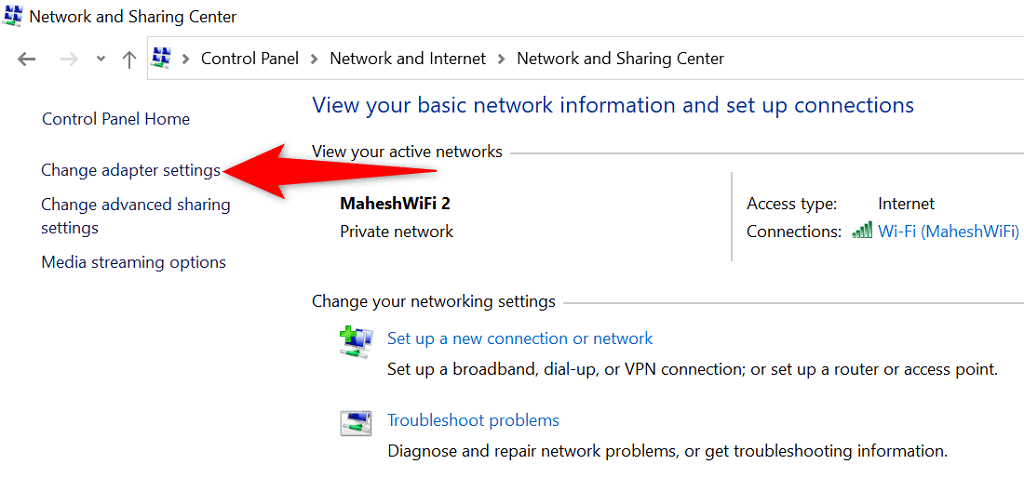Click the Network and Sharing Center title bar icon
The width and height of the screenshot is (1024, 504).
pyautogui.click(x=14, y=15)
